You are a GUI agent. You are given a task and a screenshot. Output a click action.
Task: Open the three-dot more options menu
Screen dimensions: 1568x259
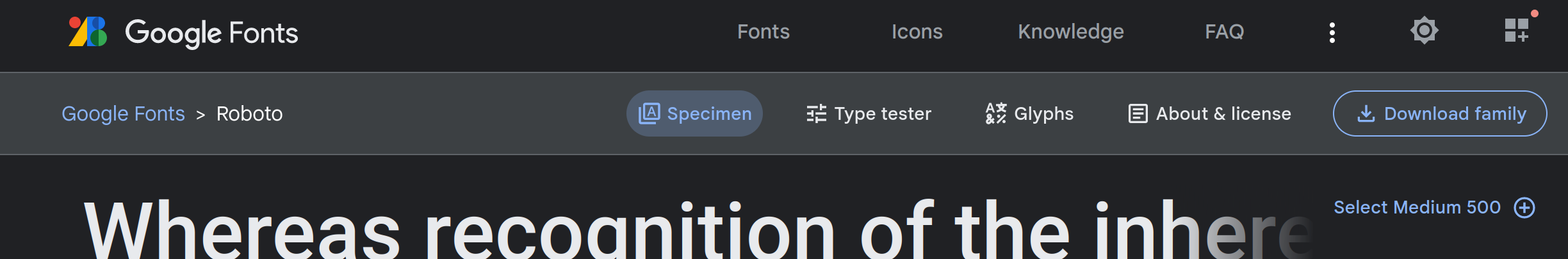tap(1332, 32)
